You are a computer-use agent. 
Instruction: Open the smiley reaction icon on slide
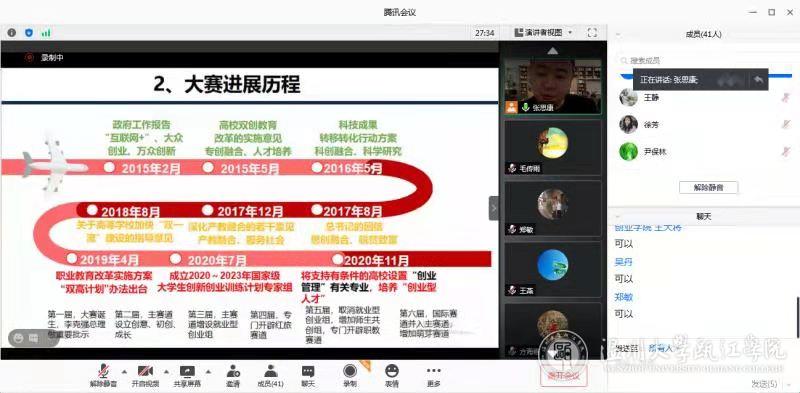tap(19, 338)
